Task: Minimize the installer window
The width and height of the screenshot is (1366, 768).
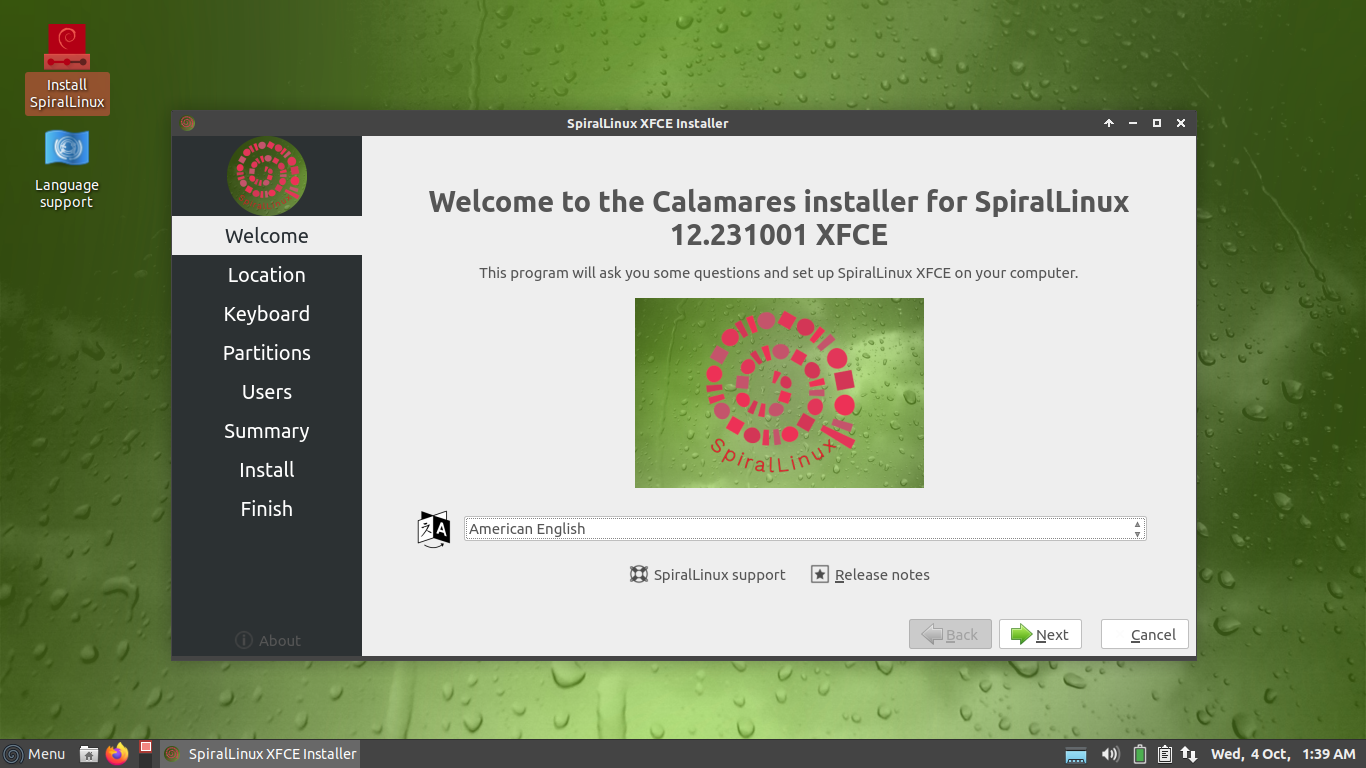Action: pyautogui.click(x=1133, y=123)
